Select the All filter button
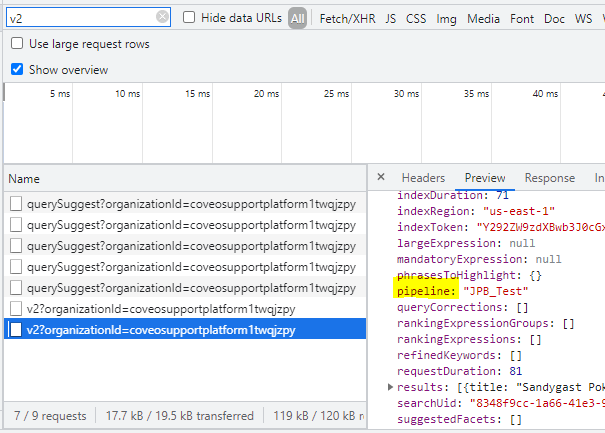This screenshot has height=433, width=605. pos(297,18)
